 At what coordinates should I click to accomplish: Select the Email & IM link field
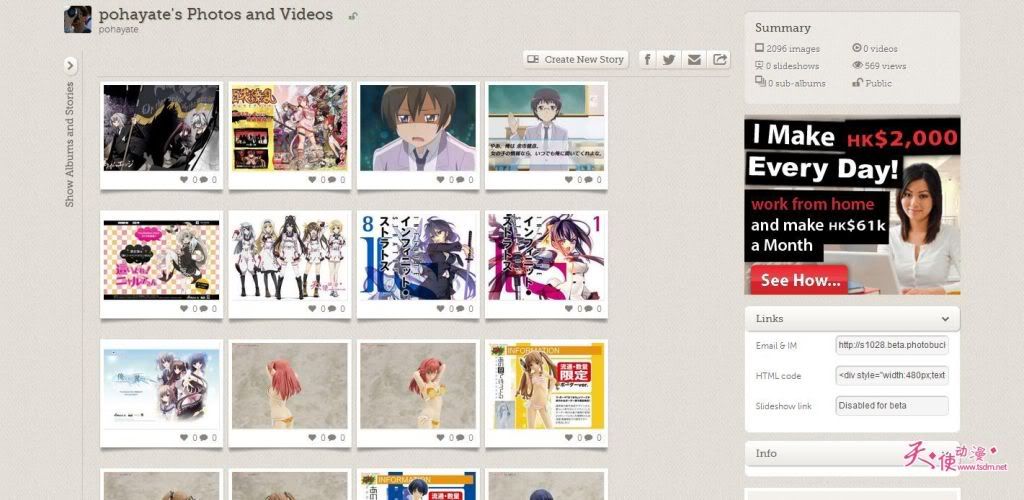click(891, 345)
